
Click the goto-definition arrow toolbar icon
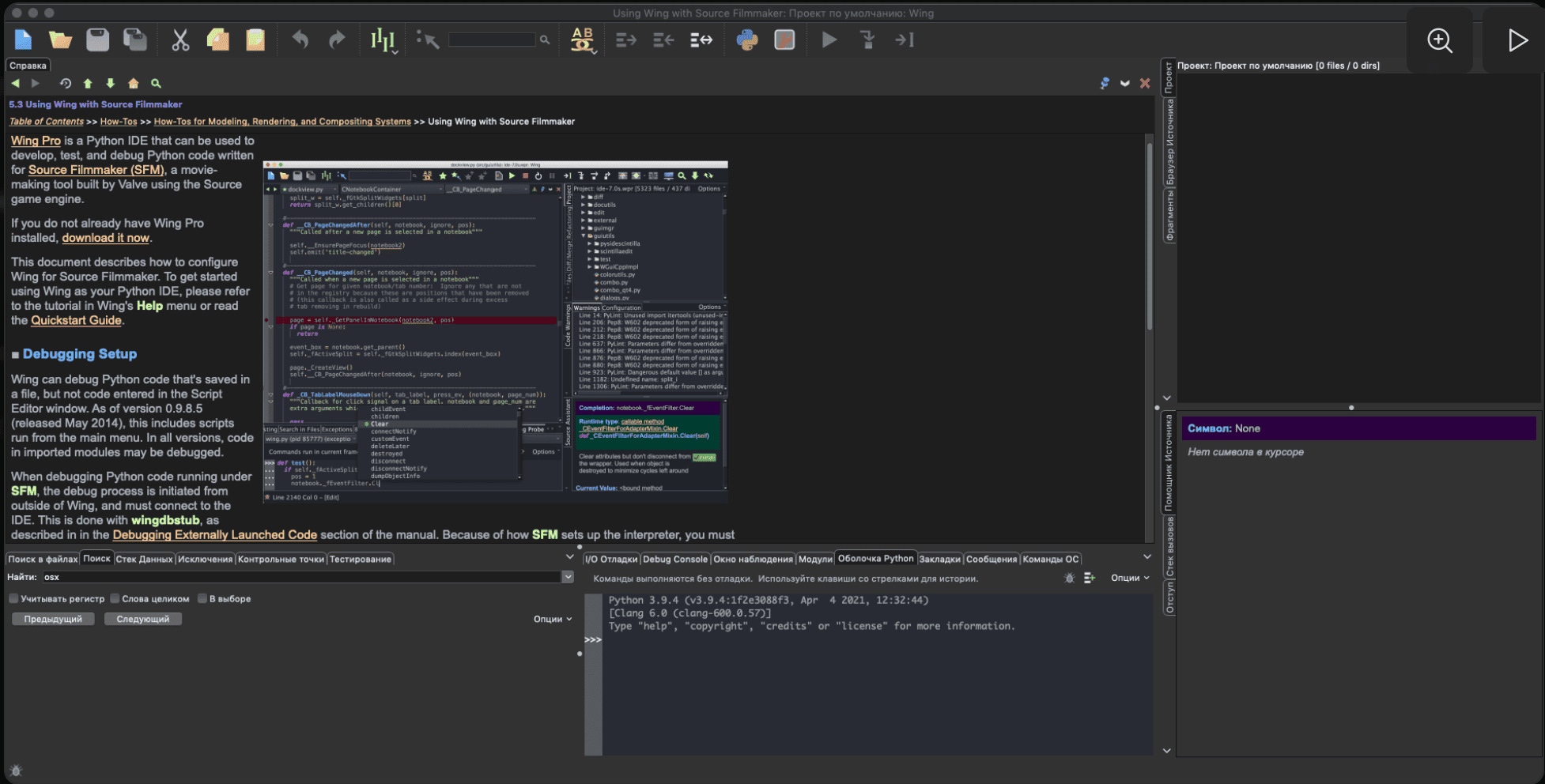click(x=428, y=40)
